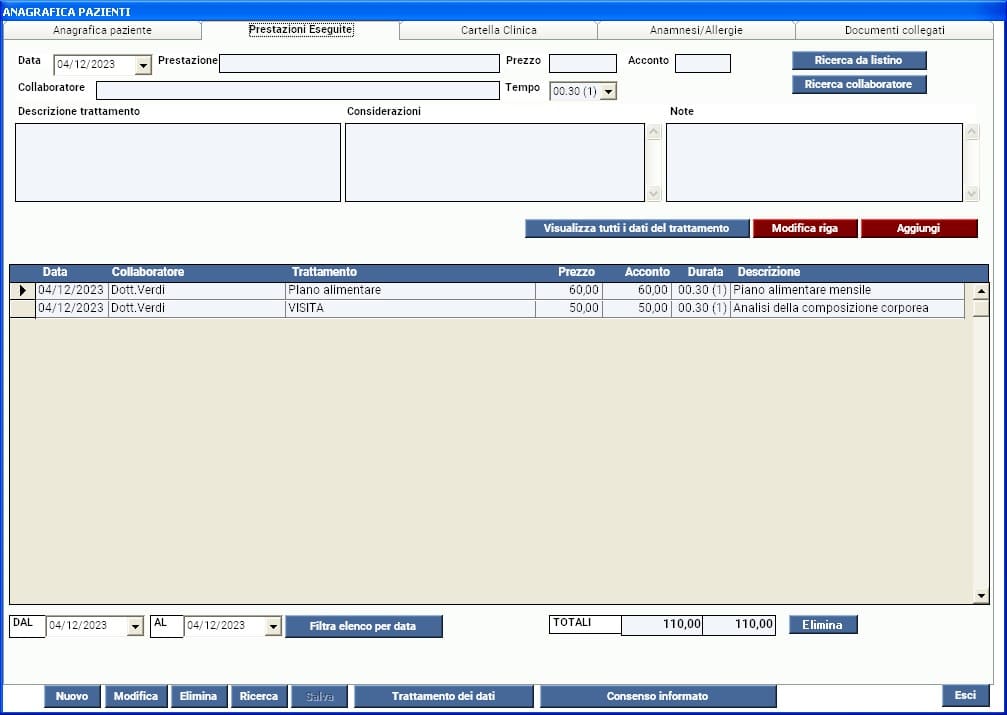Click in the Prestazione input field
1007x715 pixels.
pyautogui.click(x=358, y=64)
